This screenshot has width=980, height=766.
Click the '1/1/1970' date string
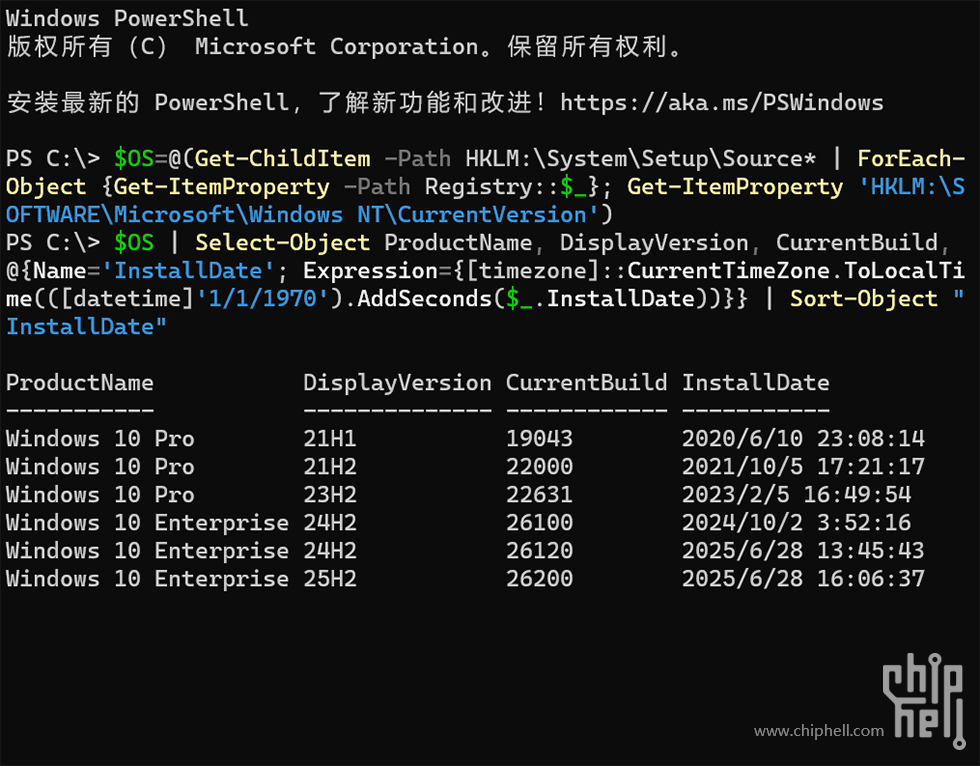click(262, 299)
